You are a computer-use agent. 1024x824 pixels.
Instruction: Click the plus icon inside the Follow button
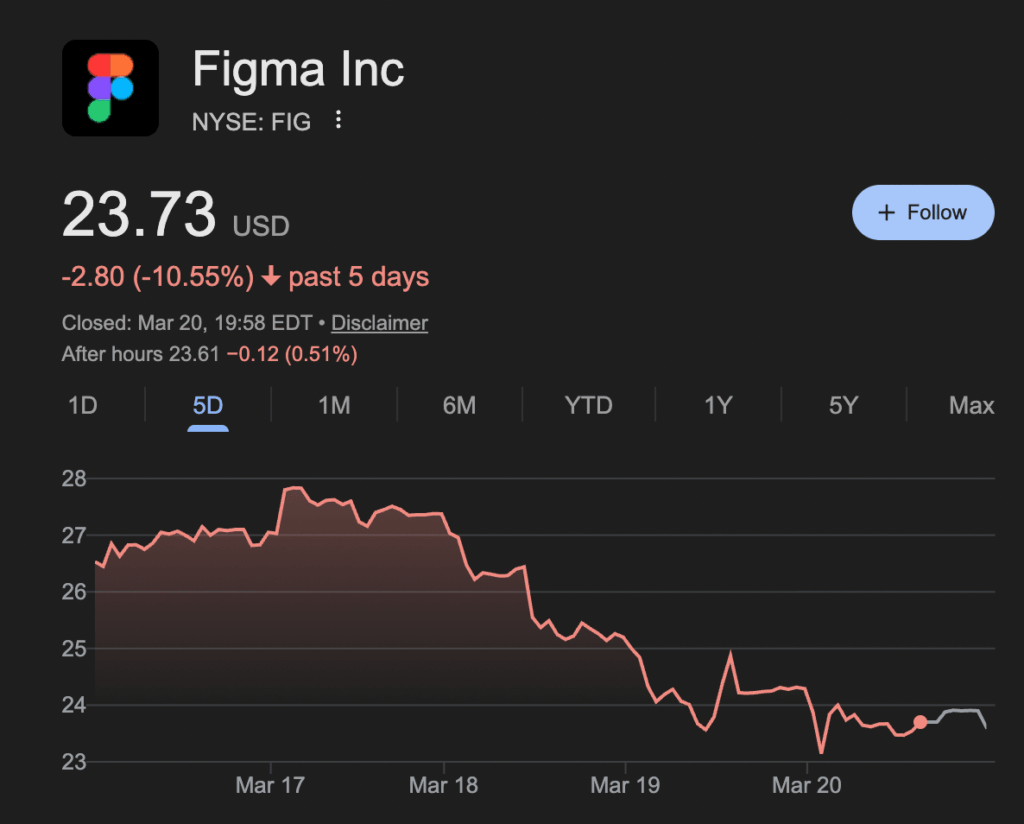click(886, 212)
